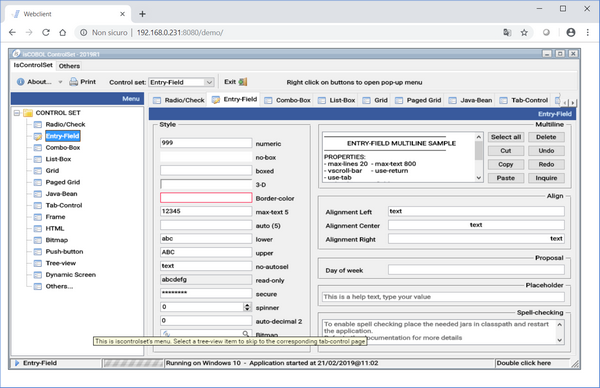Open the Radio/Check tab
Screen dimensions: 600x388
(x=179, y=100)
